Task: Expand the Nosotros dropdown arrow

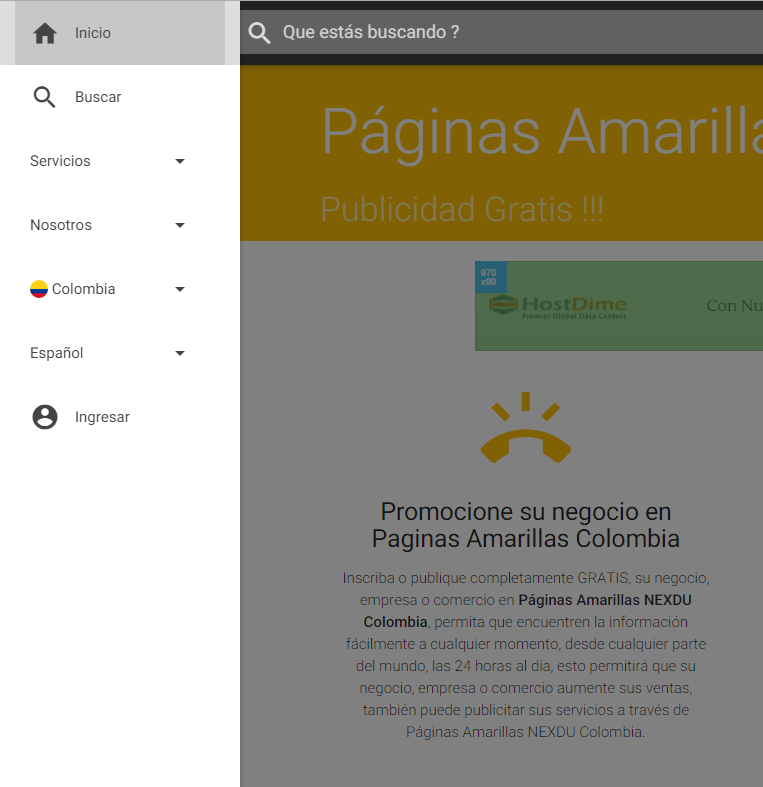Action: pyautogui.click(x=180, y=225)
